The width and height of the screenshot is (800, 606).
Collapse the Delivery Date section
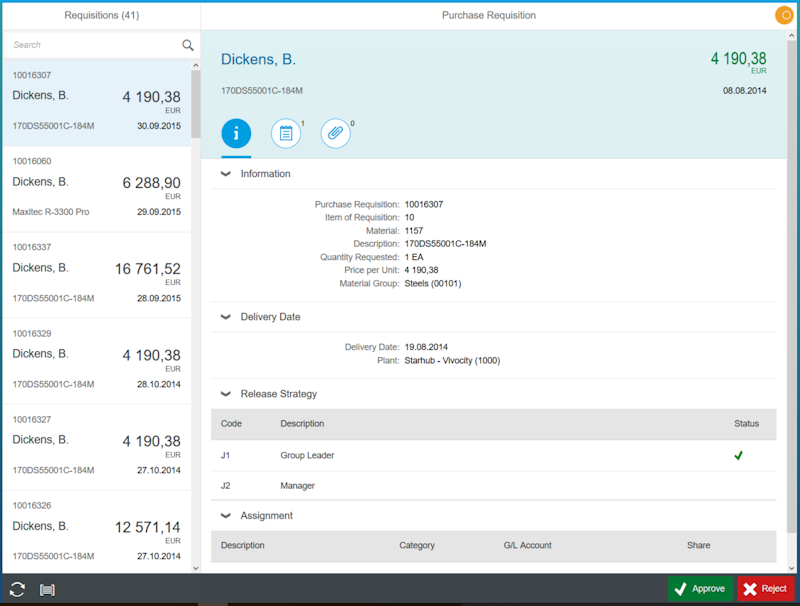pos(225,317)
